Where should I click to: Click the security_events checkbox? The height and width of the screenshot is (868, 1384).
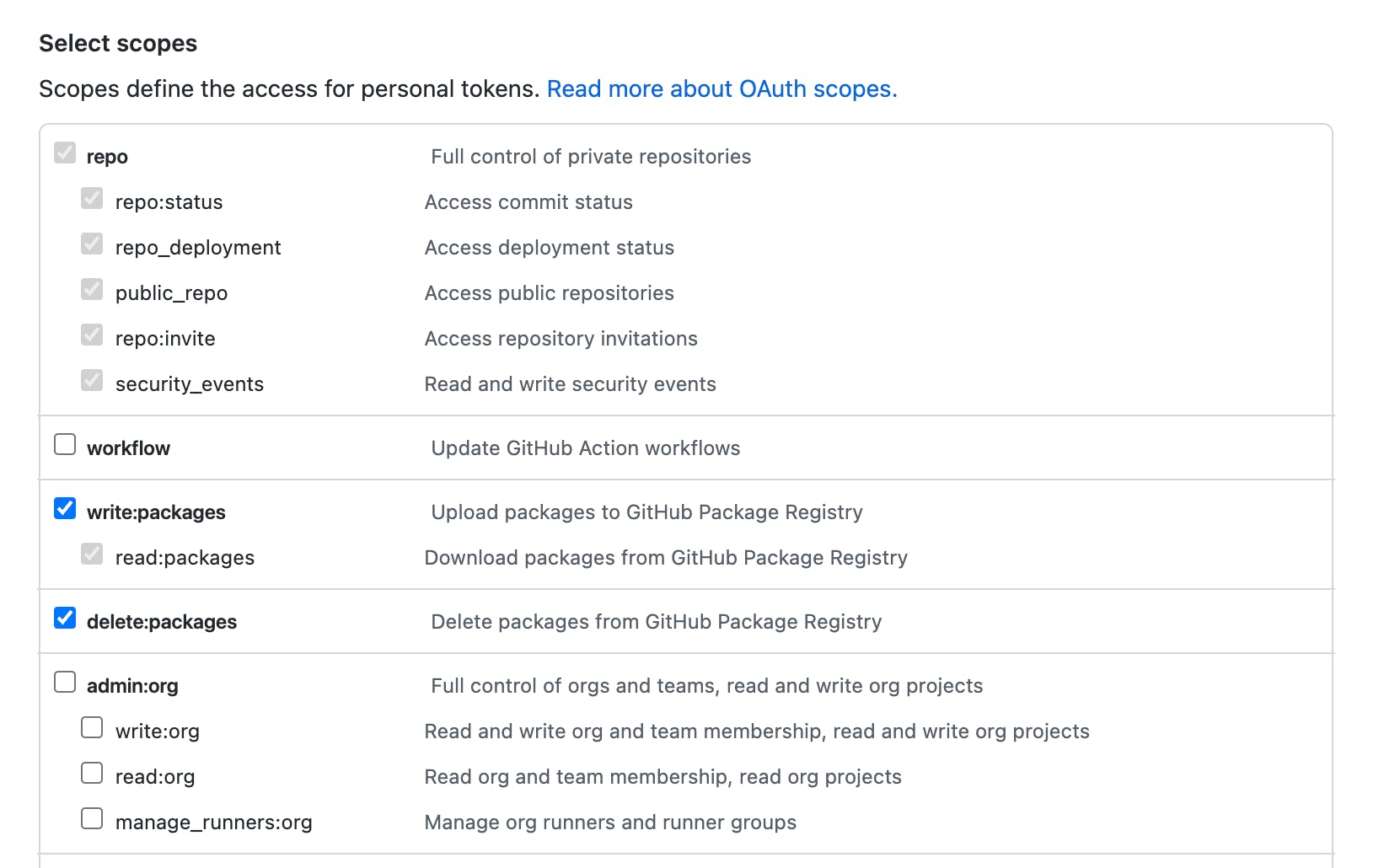click(92, 380)
